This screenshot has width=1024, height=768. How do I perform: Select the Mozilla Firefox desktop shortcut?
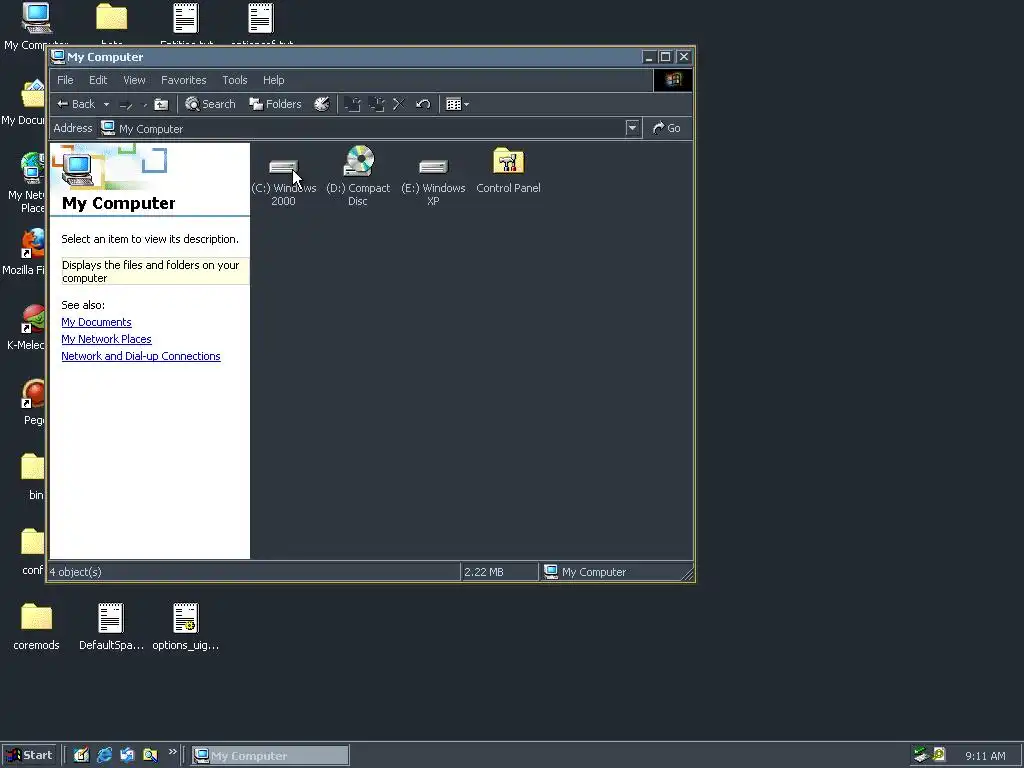[26, 252]
